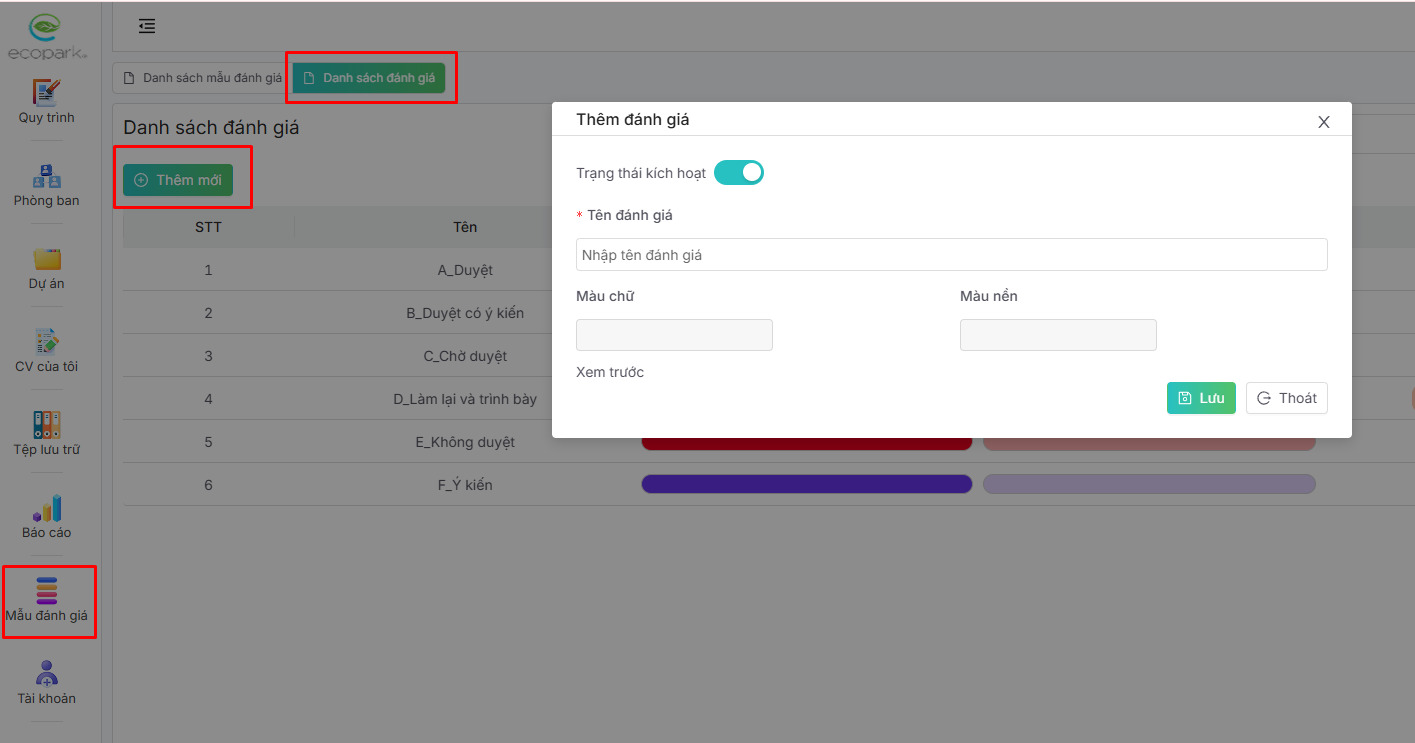Focus the Tên đánh giá input field
1415x743 pixels.
click(951, 255)
